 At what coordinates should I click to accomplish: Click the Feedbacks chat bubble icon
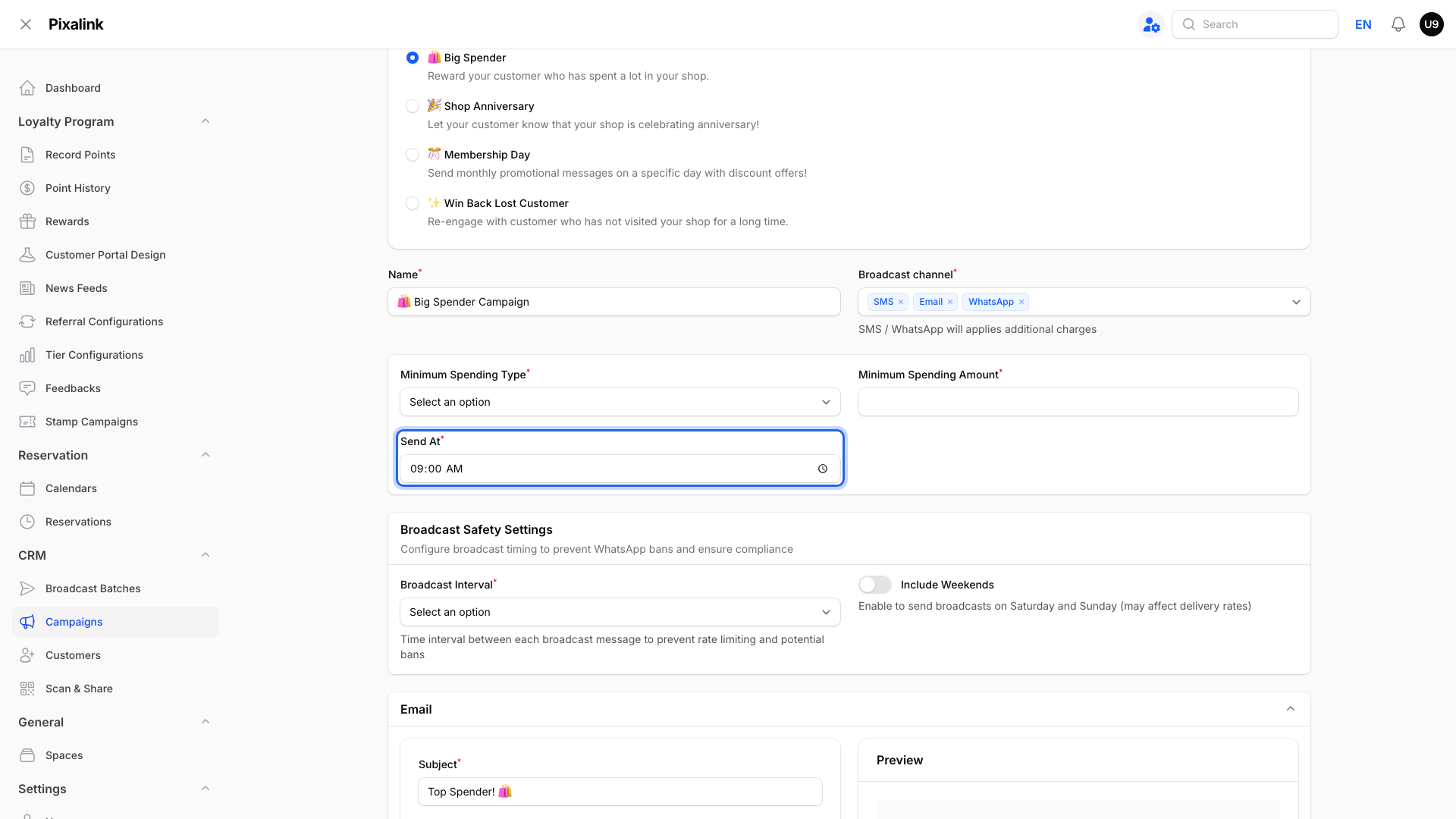(x=27, y=388)
